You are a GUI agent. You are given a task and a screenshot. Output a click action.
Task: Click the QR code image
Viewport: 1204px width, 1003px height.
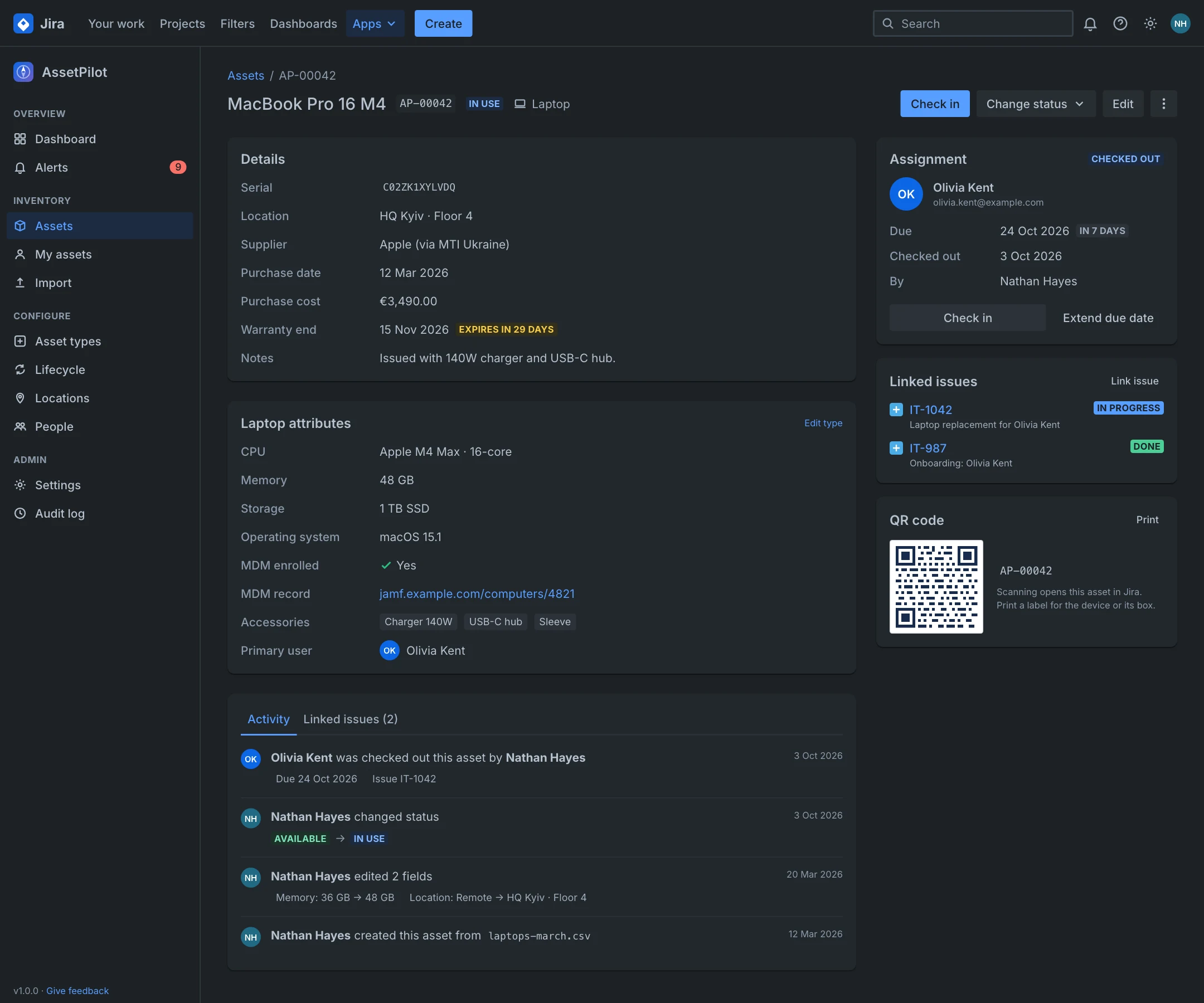click(x=936, y=587)
